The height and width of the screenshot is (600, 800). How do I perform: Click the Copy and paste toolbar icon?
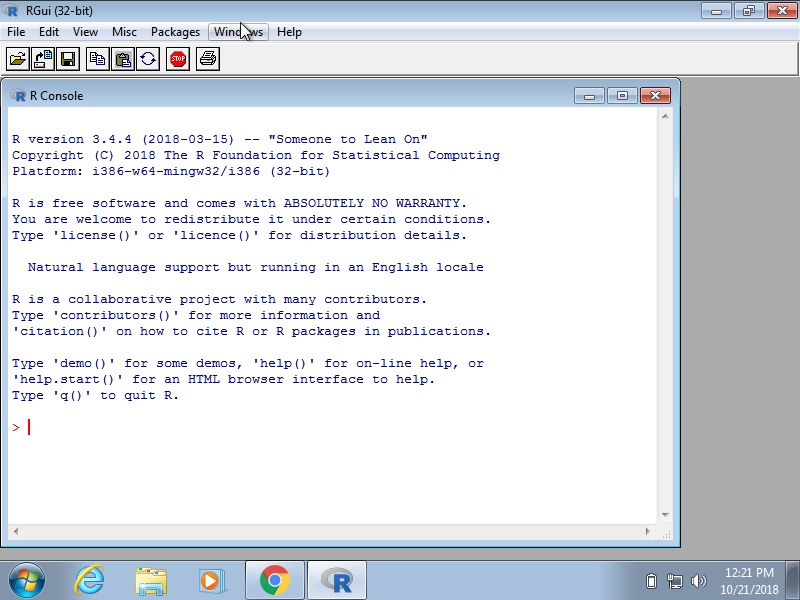pyautogui.click(x=148, y=59)
